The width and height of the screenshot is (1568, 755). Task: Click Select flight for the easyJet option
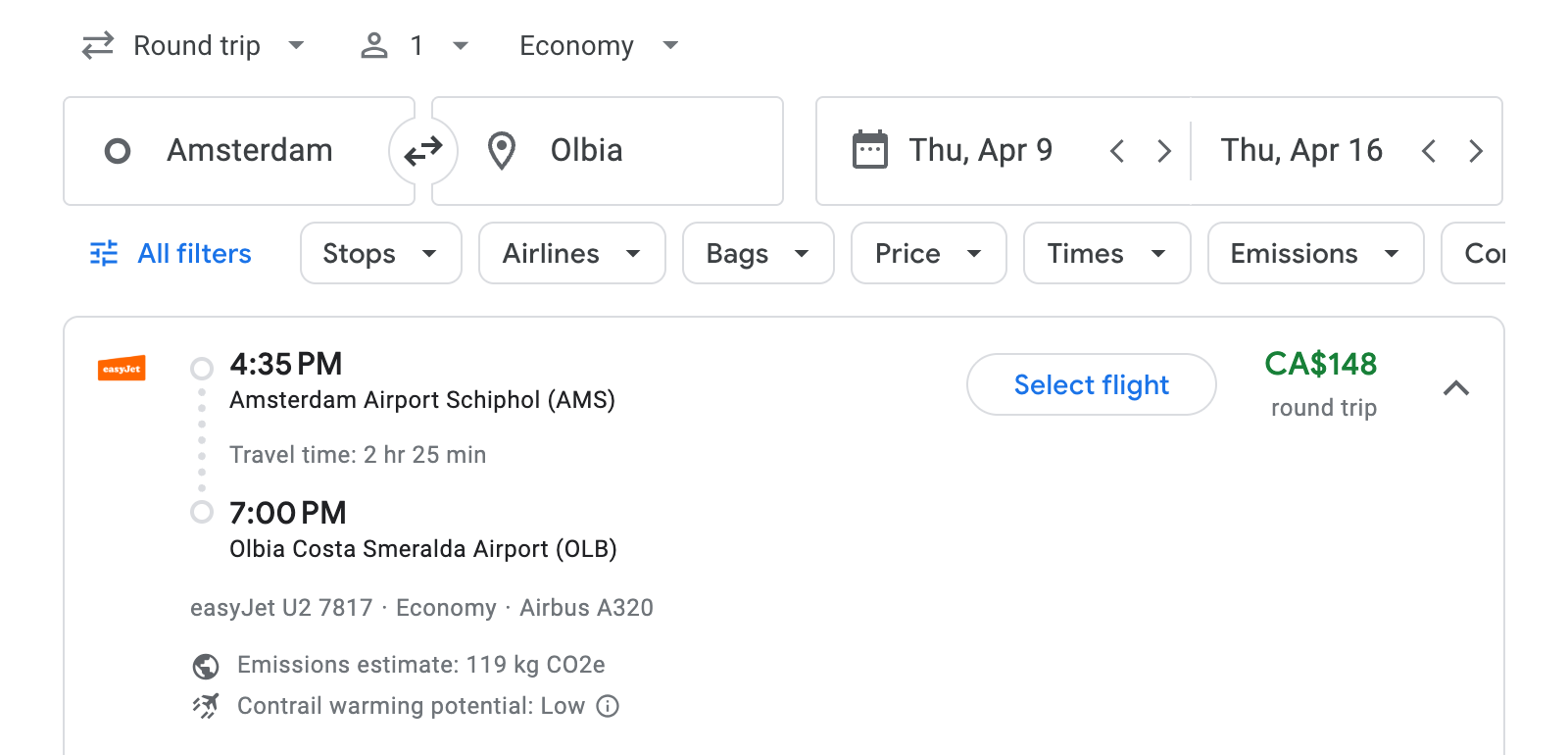[1091, 384]
